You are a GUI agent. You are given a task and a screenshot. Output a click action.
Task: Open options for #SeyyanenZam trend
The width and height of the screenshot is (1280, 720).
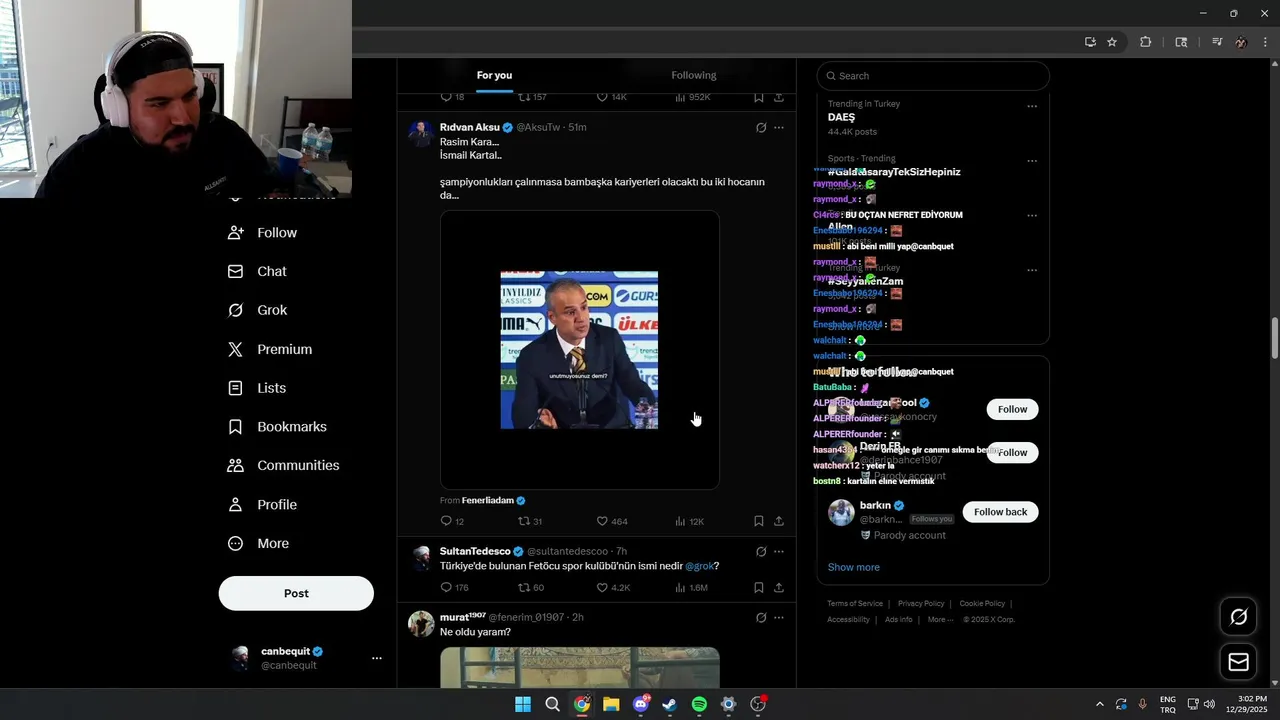coord(1032,270)
